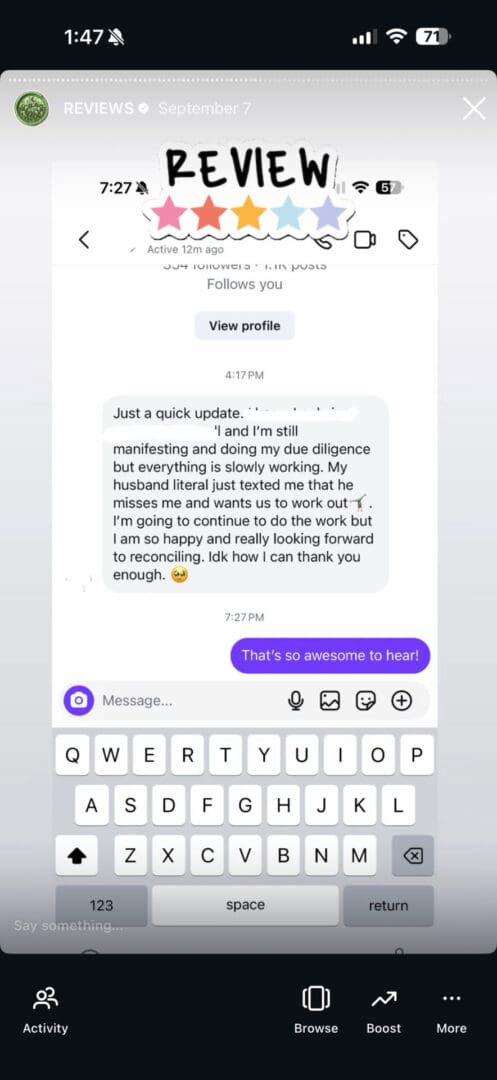Switch to the 123 numeric keyboard
This screenshot has width=497, height=1080.
[101, 905]
